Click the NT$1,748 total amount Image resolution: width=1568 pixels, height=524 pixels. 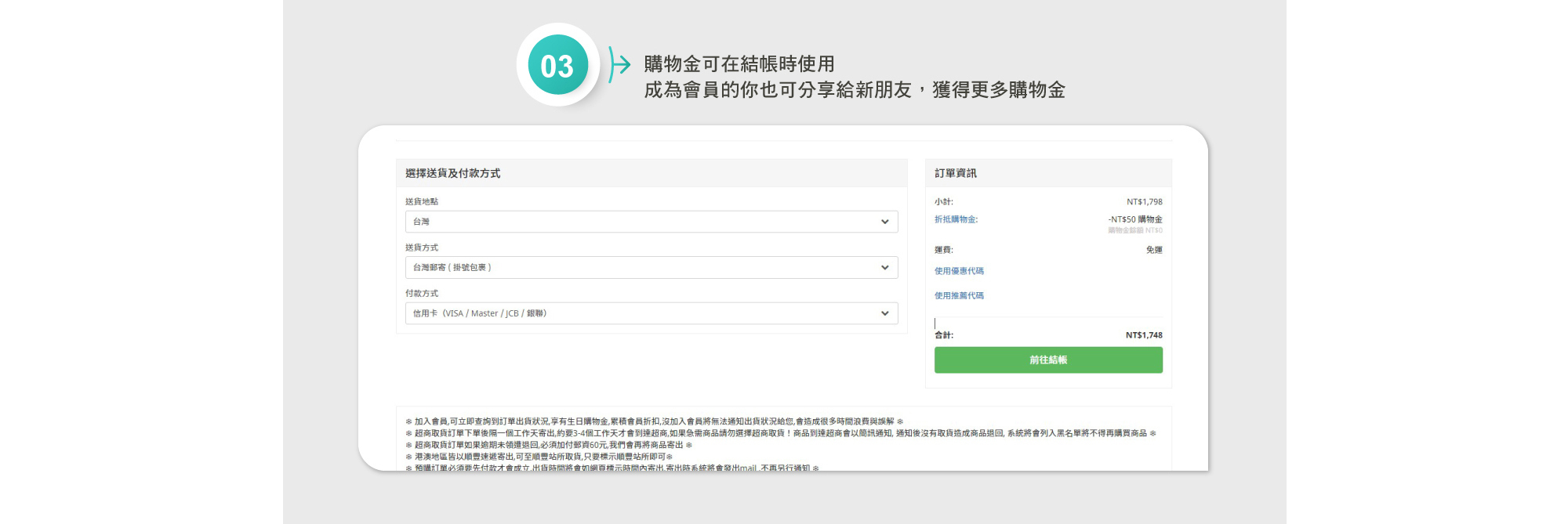pos(1144,335)
